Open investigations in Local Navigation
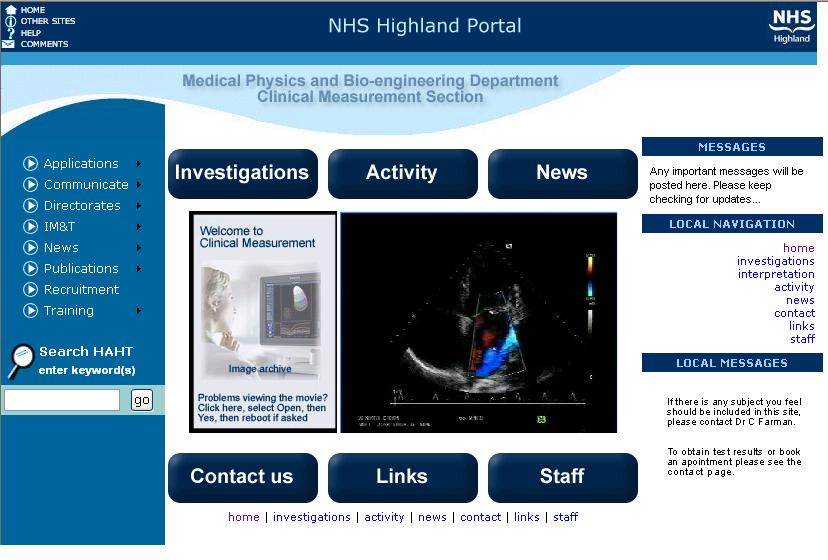 [776, 261]
